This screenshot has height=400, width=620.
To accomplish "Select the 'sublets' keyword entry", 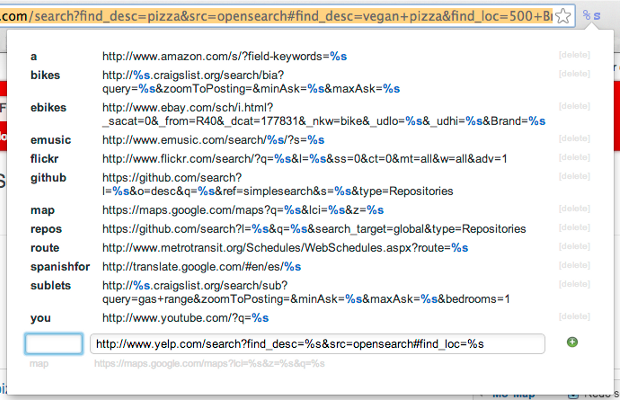I will pos(51,286).
